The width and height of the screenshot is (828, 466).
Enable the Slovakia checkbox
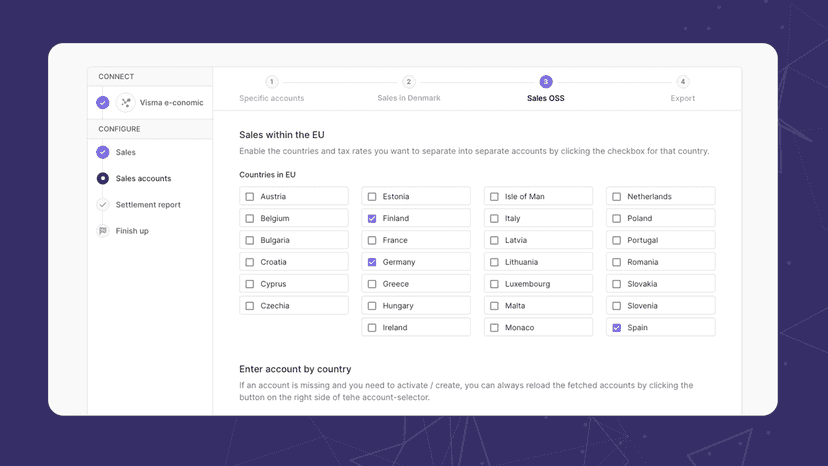pyautogui.click(x=616, y=284)
